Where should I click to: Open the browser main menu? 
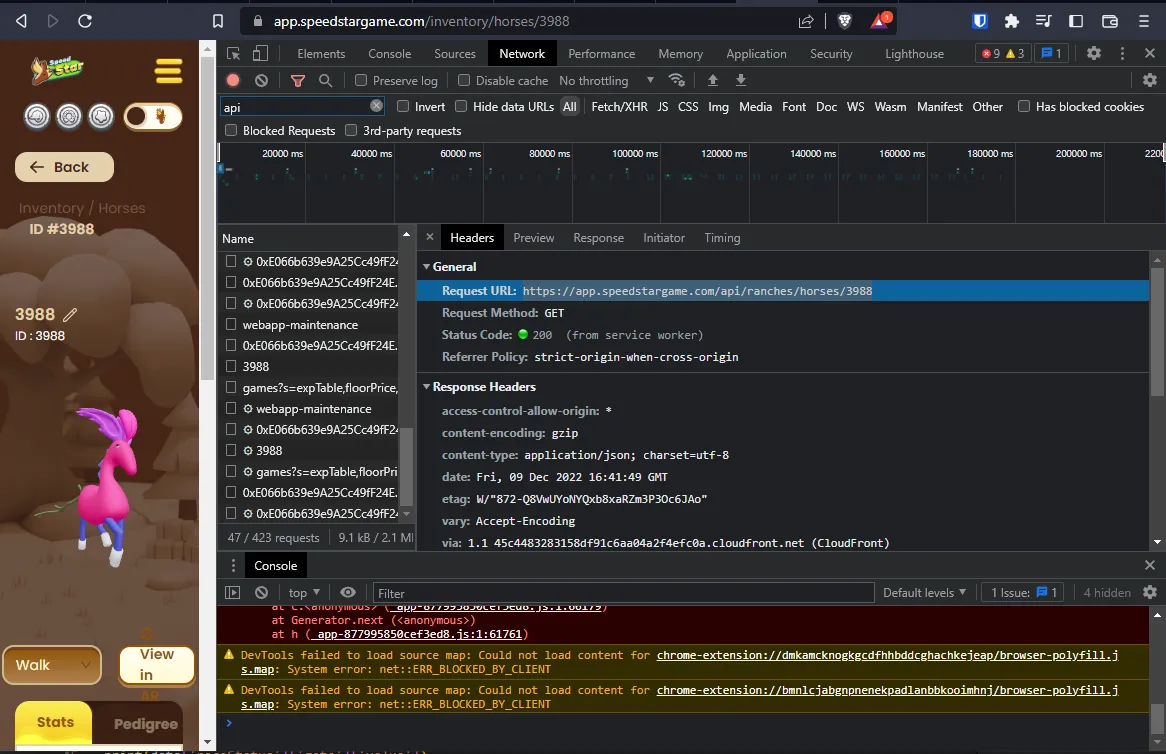tap(1144, 21)
